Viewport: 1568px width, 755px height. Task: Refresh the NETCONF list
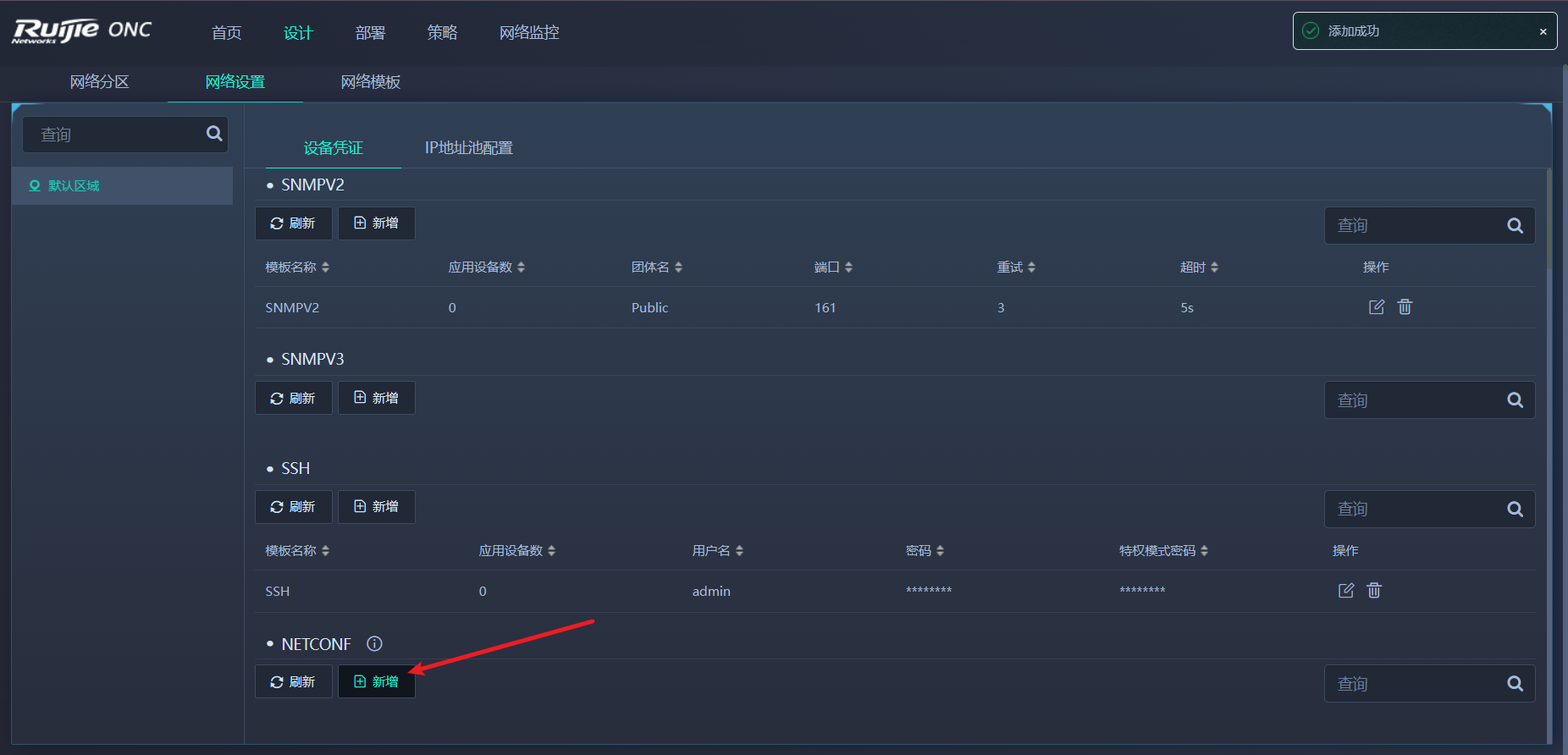click(293, 682)
